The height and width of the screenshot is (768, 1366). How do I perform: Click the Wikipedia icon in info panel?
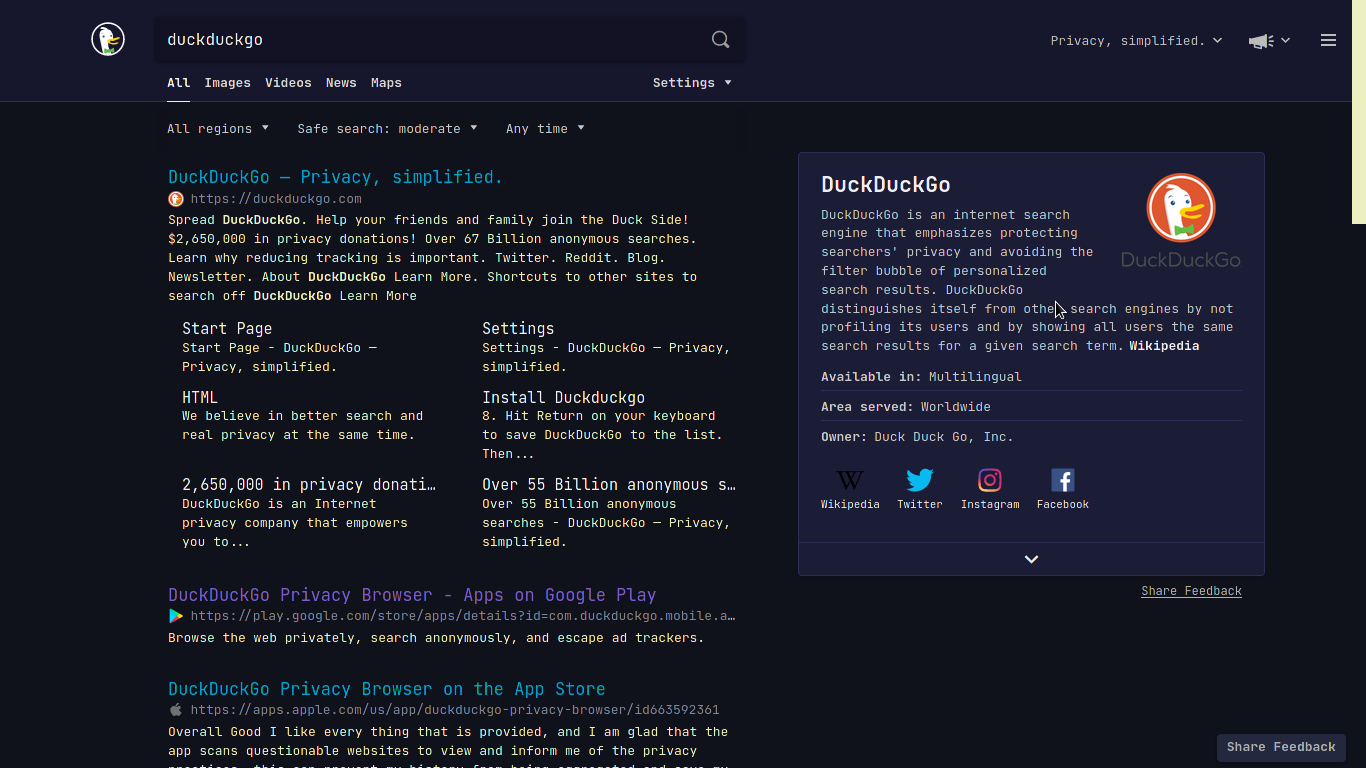850,480
